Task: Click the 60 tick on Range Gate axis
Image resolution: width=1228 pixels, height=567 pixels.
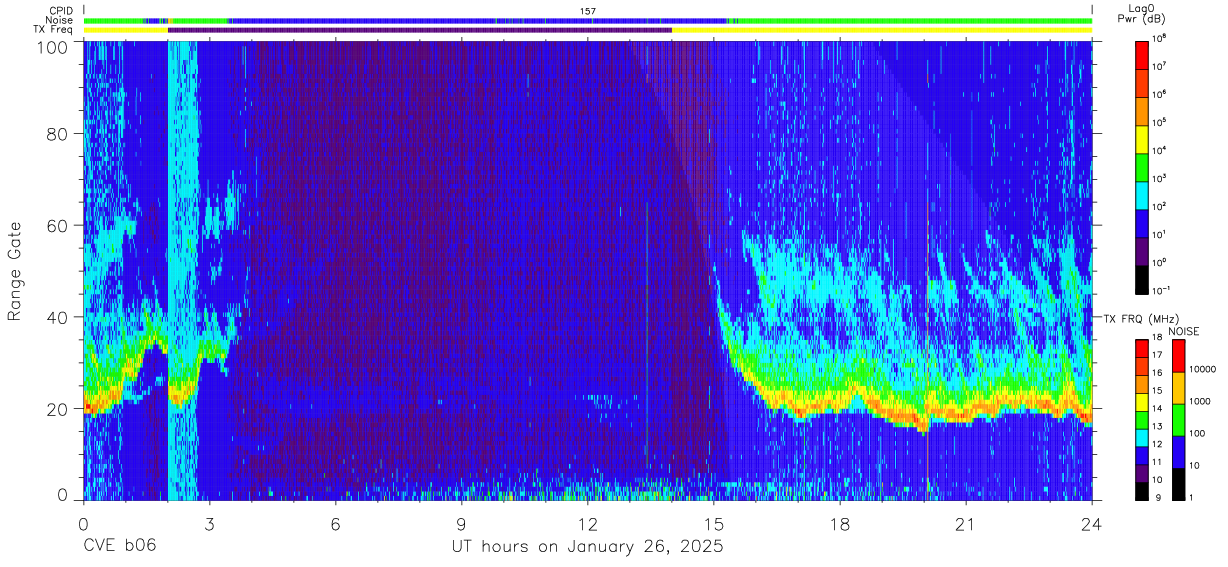Action: pyautogui.click(x=58, y=226)
